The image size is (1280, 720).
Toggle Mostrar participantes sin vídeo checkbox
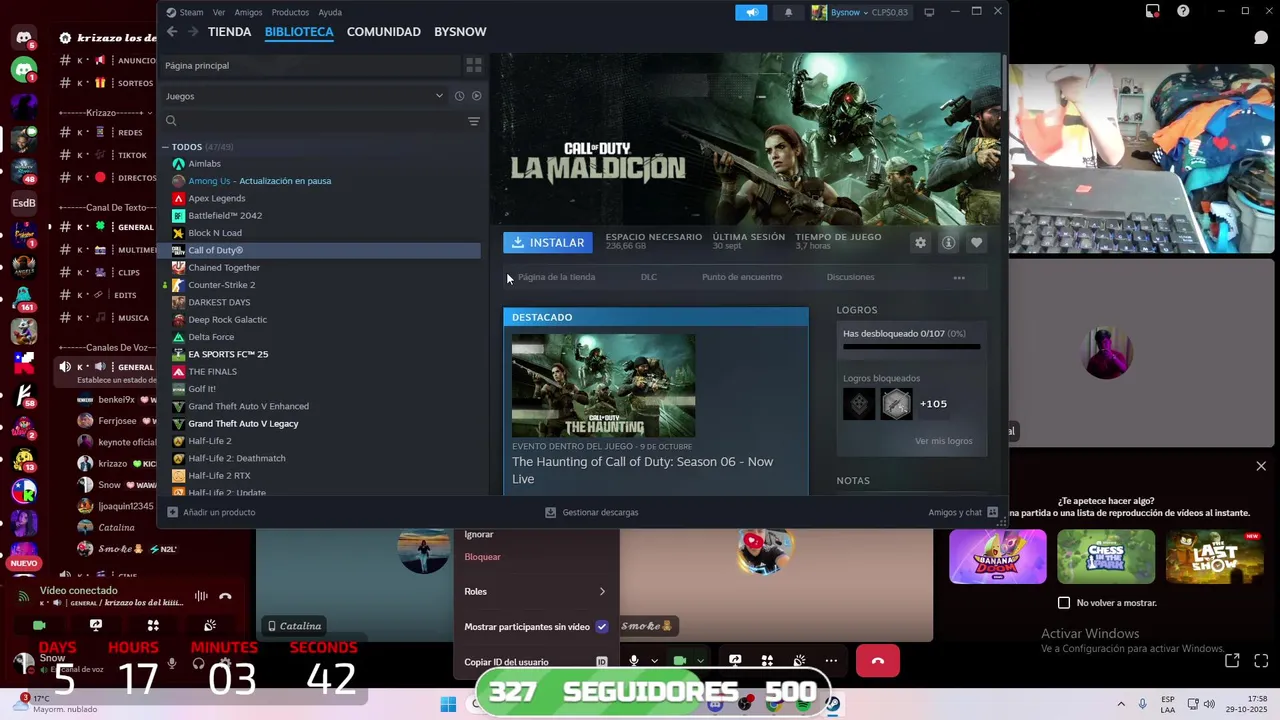601,627
